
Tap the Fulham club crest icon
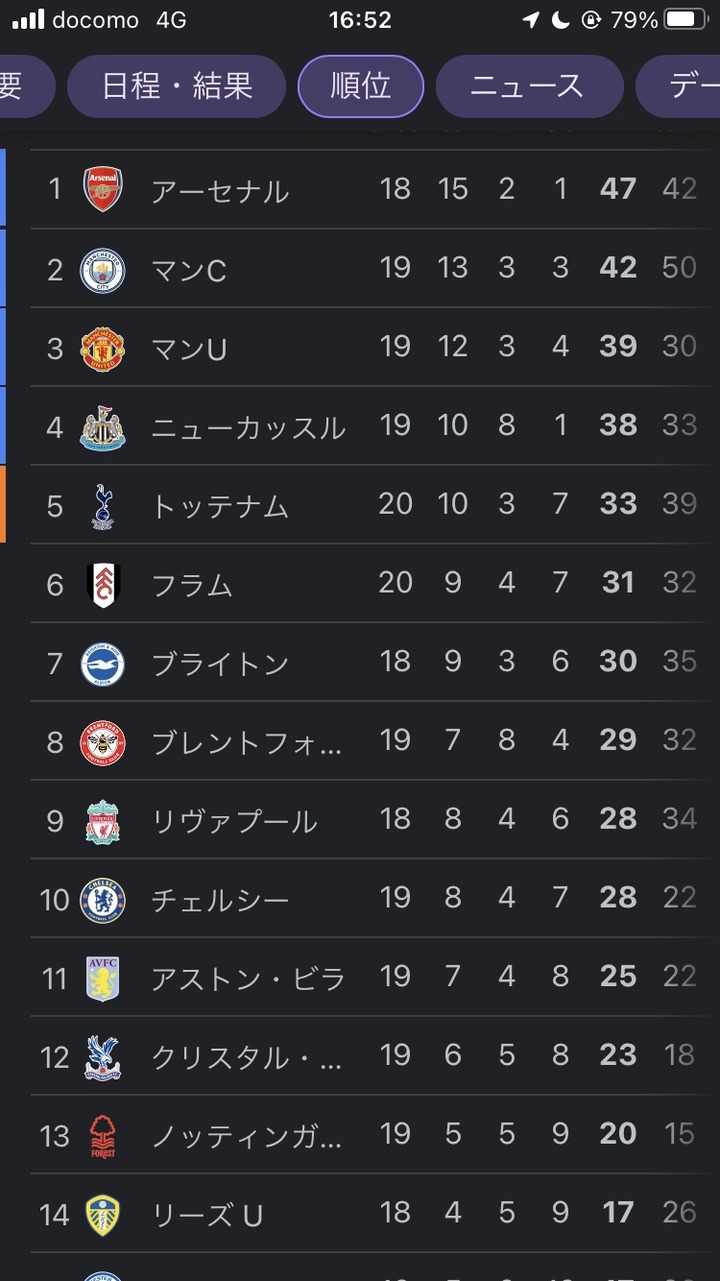[x=103, y=584]
